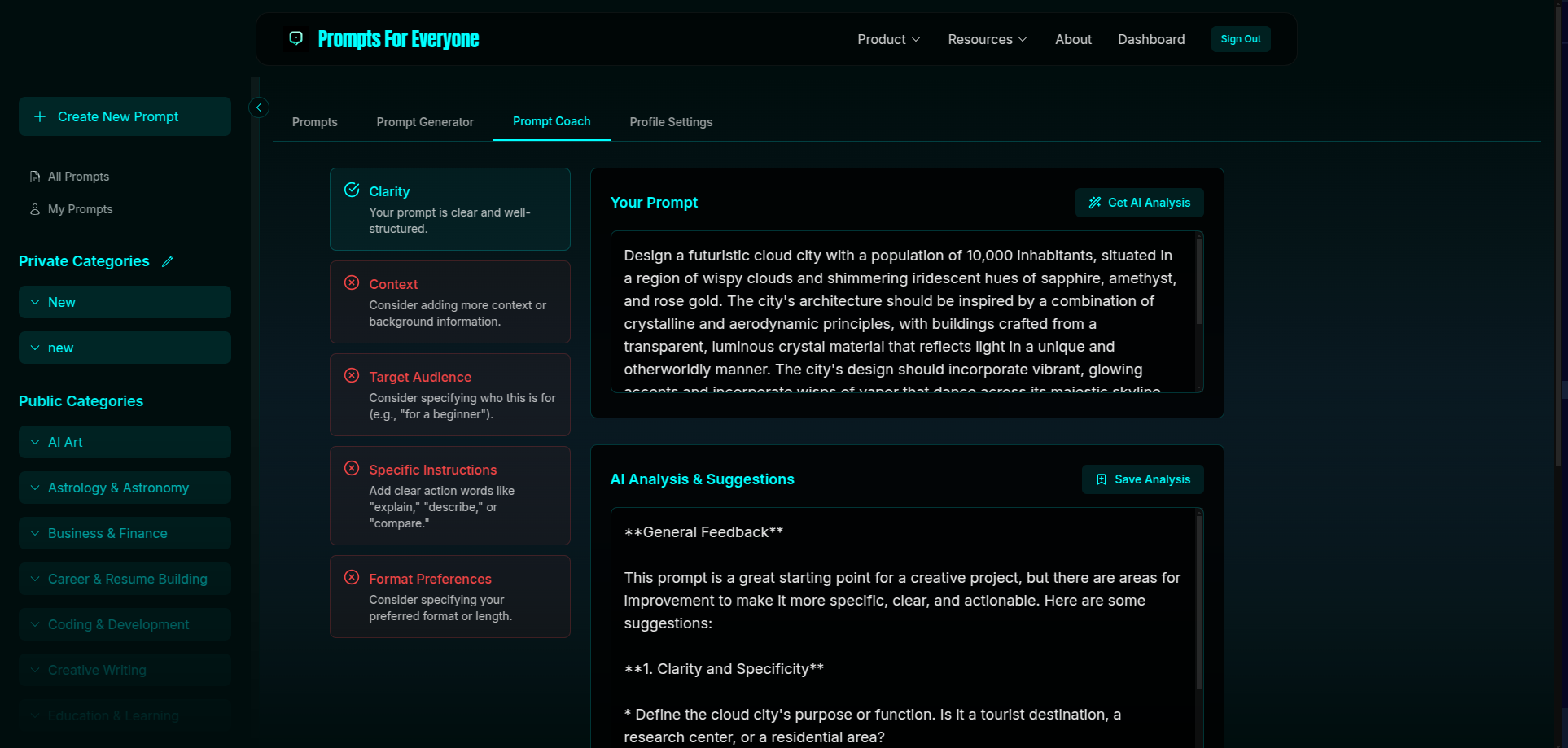Screen dimensions: 1568x748
Task: Click the Prompts For Everyone title
Action: [x=398, y=39]
